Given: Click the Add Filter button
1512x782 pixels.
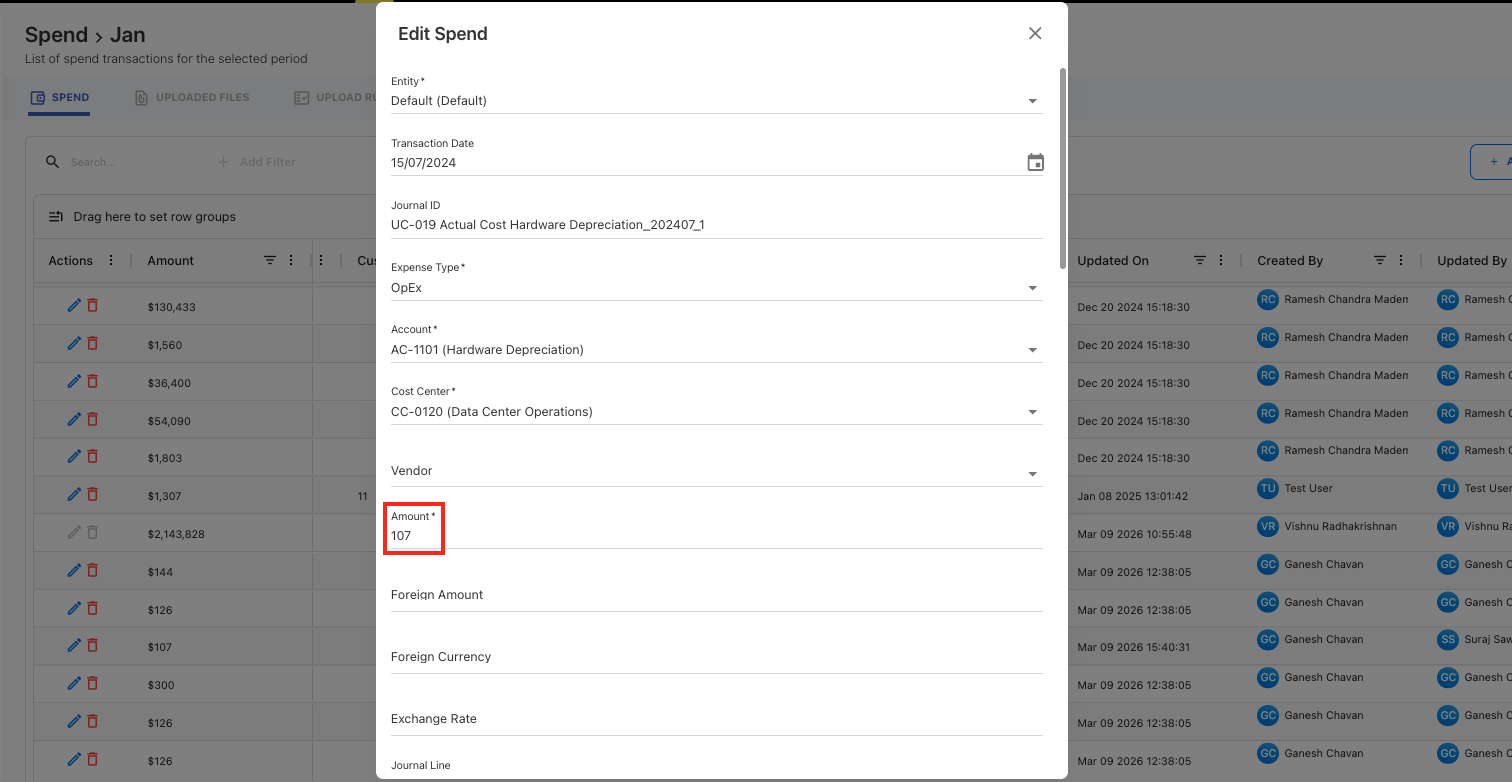Looking at the screenshot, I should tap(257, 162).
